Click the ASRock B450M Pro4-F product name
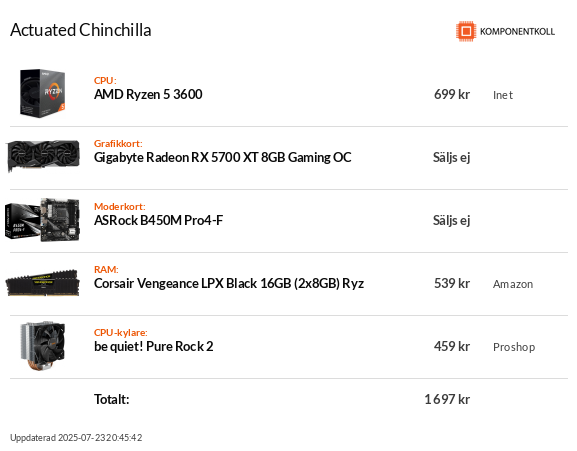 tap(159, 220)
